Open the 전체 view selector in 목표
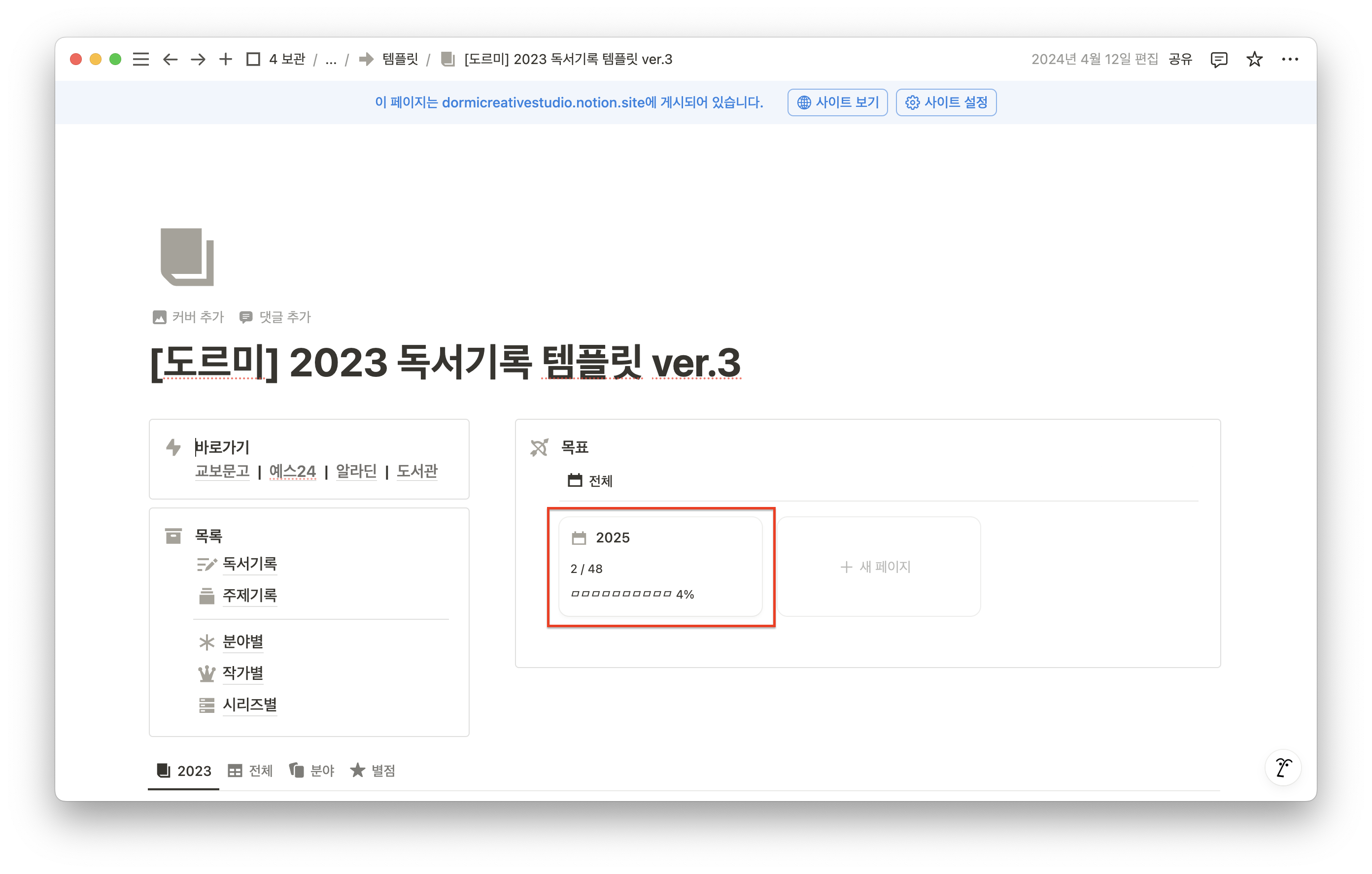 [x=590, y=481]
